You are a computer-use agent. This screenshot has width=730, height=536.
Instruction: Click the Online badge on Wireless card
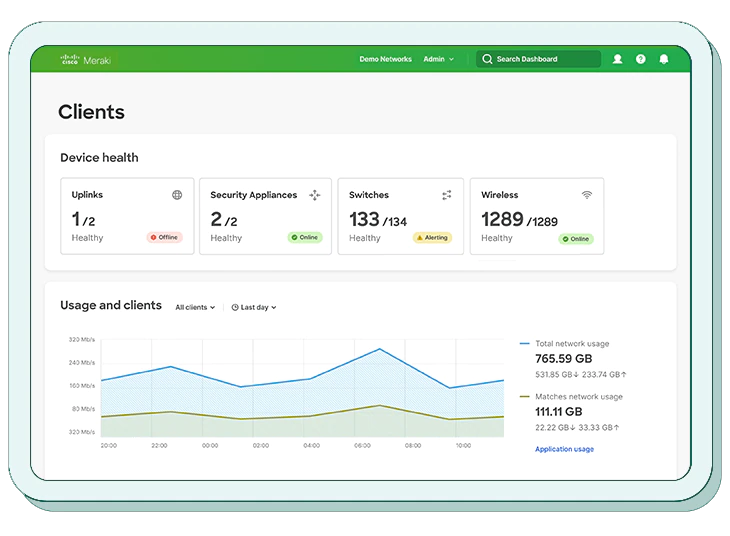click(576, 239)
